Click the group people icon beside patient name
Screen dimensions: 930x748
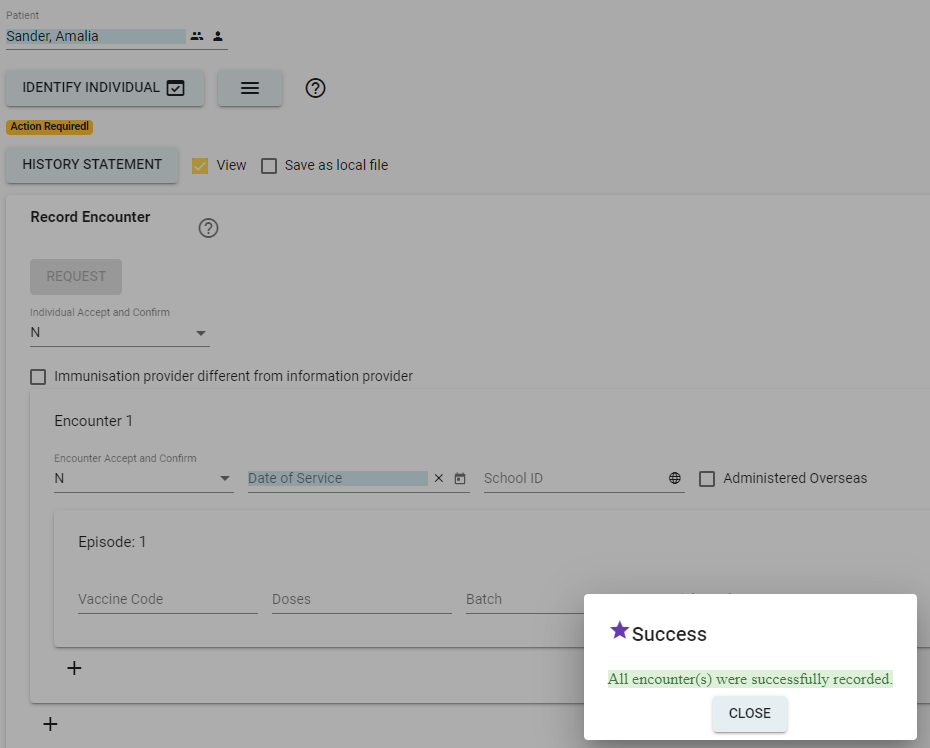197,36
